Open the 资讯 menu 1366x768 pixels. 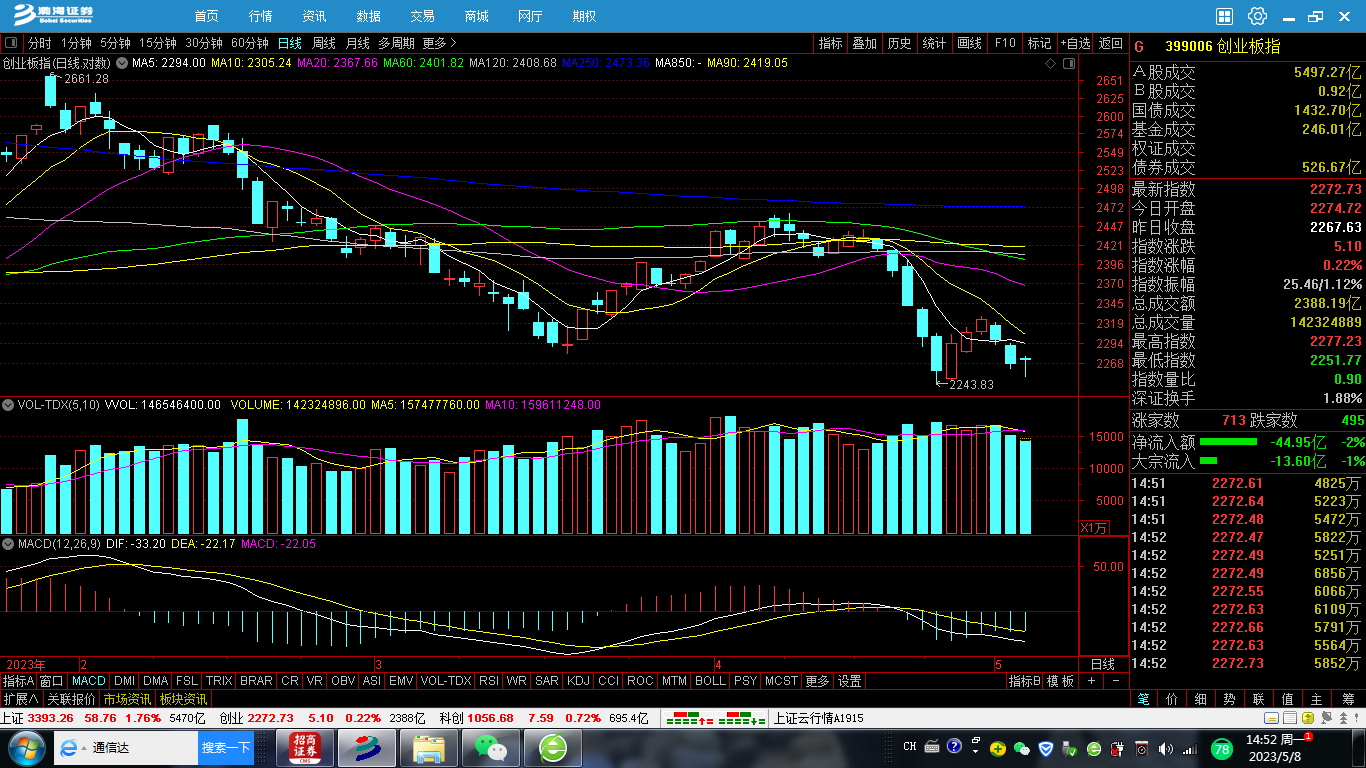pos(314,16)
